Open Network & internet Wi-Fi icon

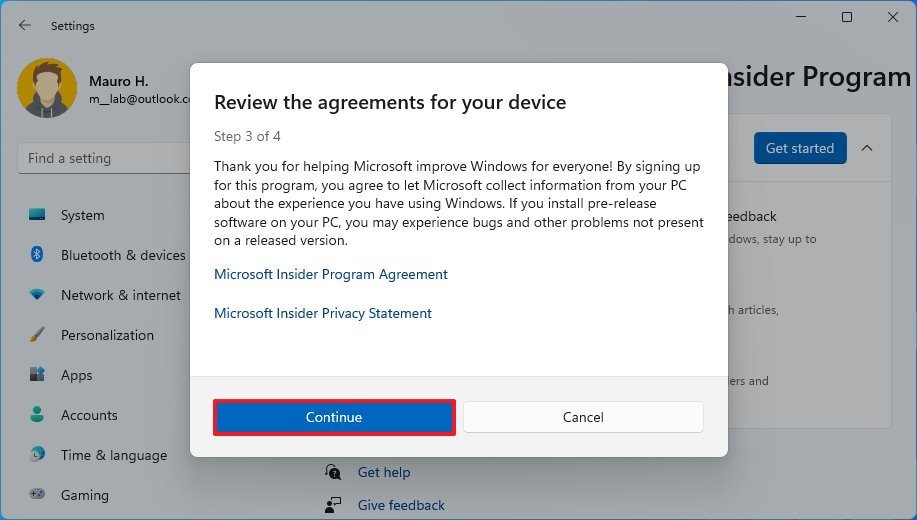pos(37,294)
